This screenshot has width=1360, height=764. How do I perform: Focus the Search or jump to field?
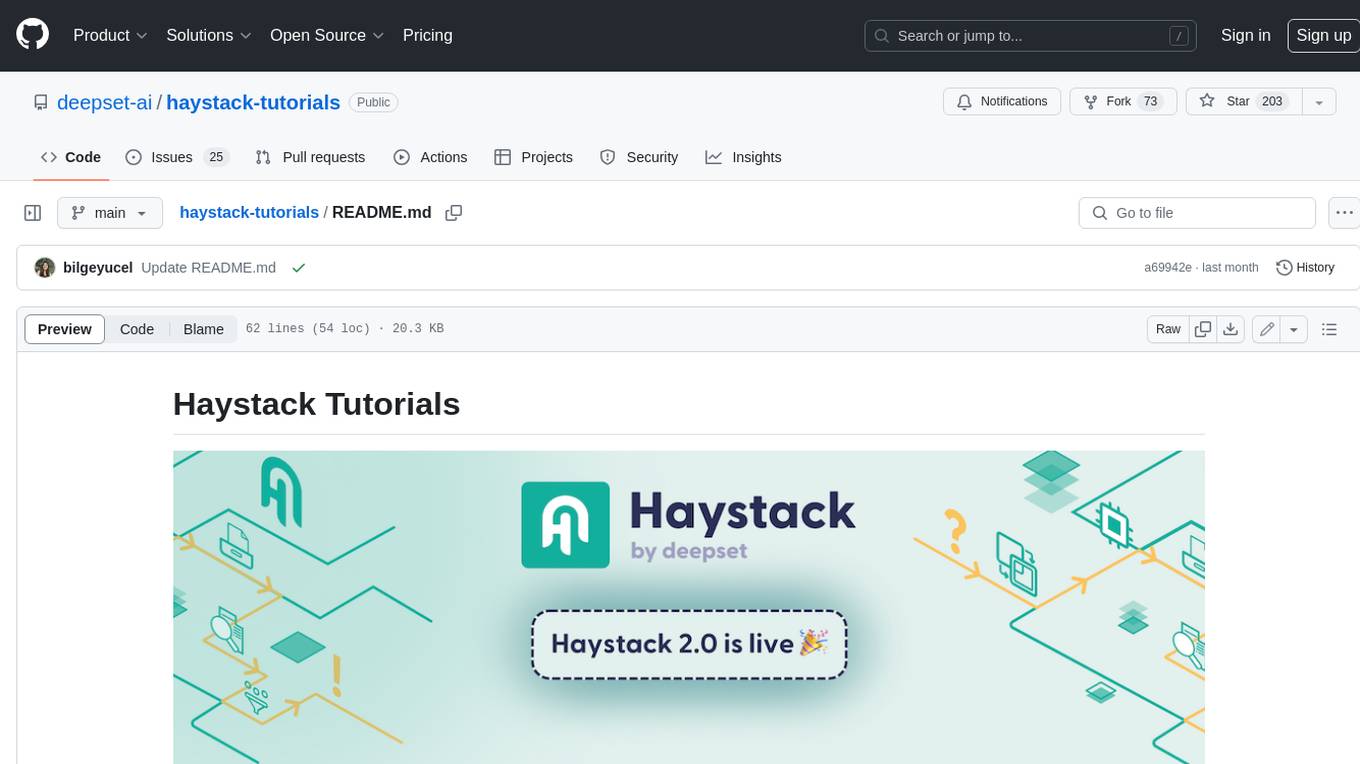pyautogui.click(x=1031, y=35)
